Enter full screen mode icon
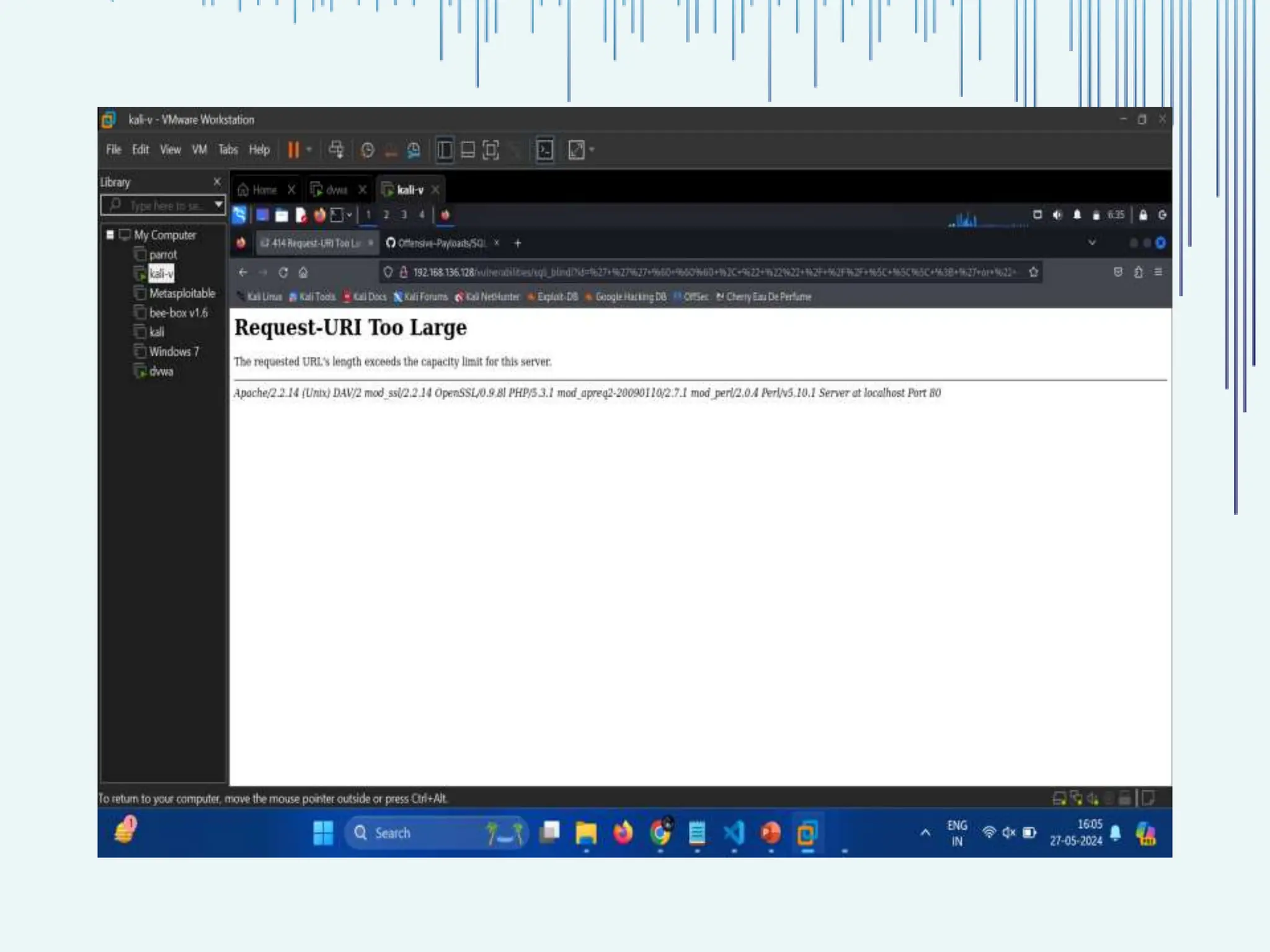1270x952 pixels. click(x=491, y=150)
